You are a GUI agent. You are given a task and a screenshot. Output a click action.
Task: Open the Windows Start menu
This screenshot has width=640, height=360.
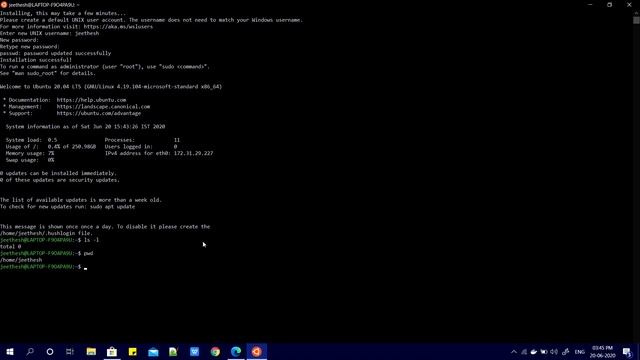(10, 351)
